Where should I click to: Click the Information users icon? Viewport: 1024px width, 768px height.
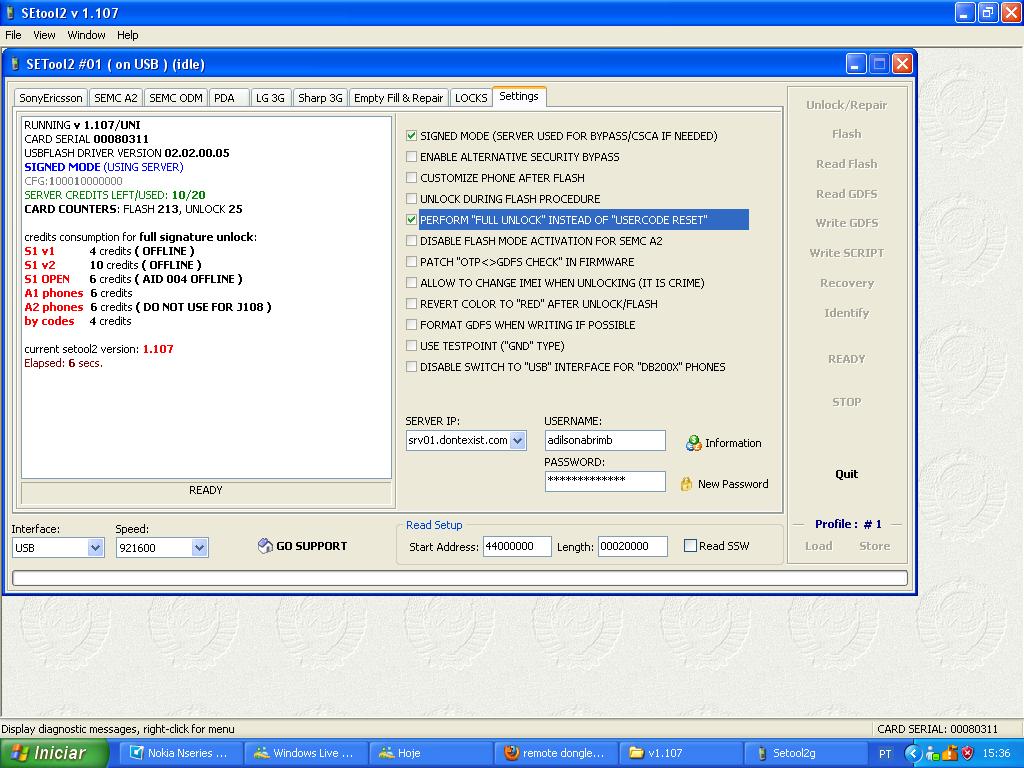[693, 443]
